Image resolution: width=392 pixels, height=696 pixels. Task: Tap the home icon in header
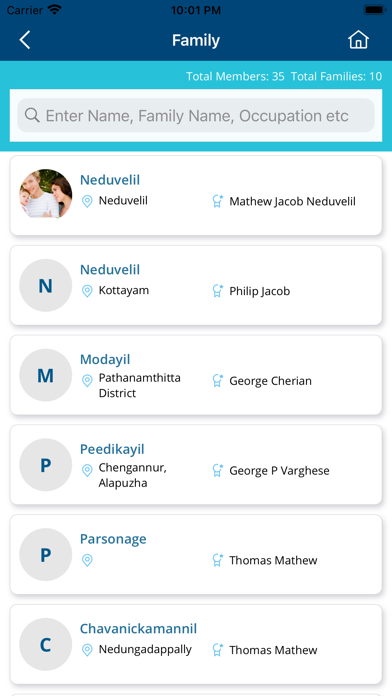358,40
